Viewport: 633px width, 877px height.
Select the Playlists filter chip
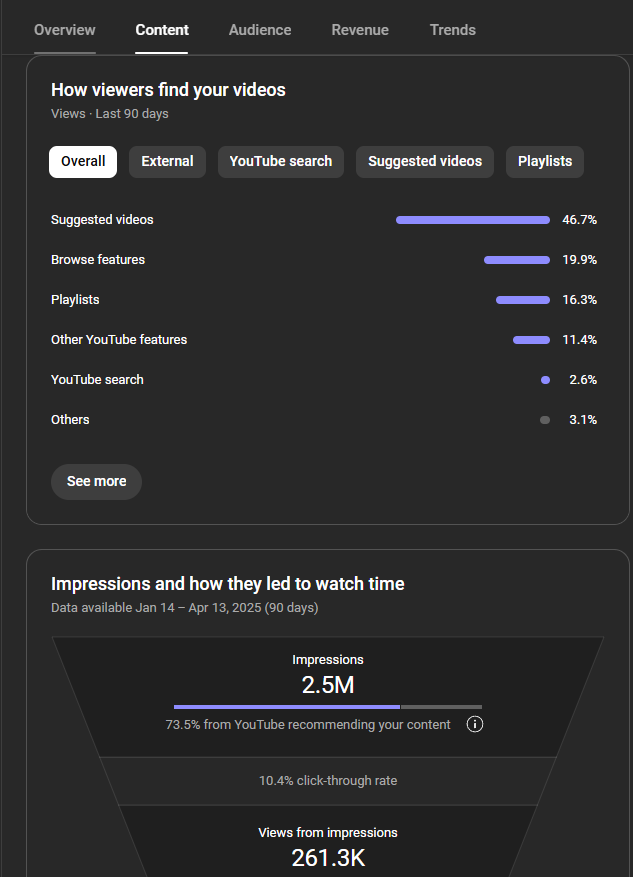[x=545, y=161]
